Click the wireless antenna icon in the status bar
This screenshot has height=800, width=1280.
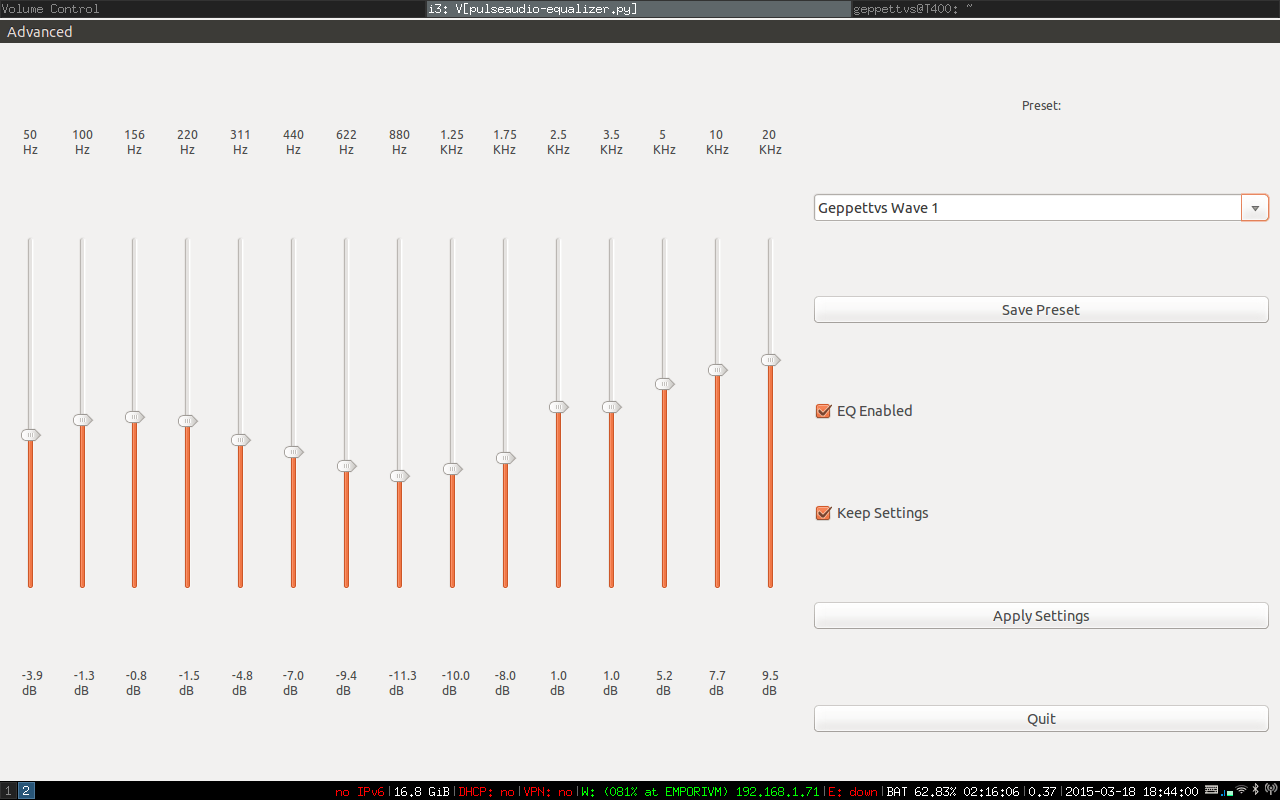tap(1270, 790)
